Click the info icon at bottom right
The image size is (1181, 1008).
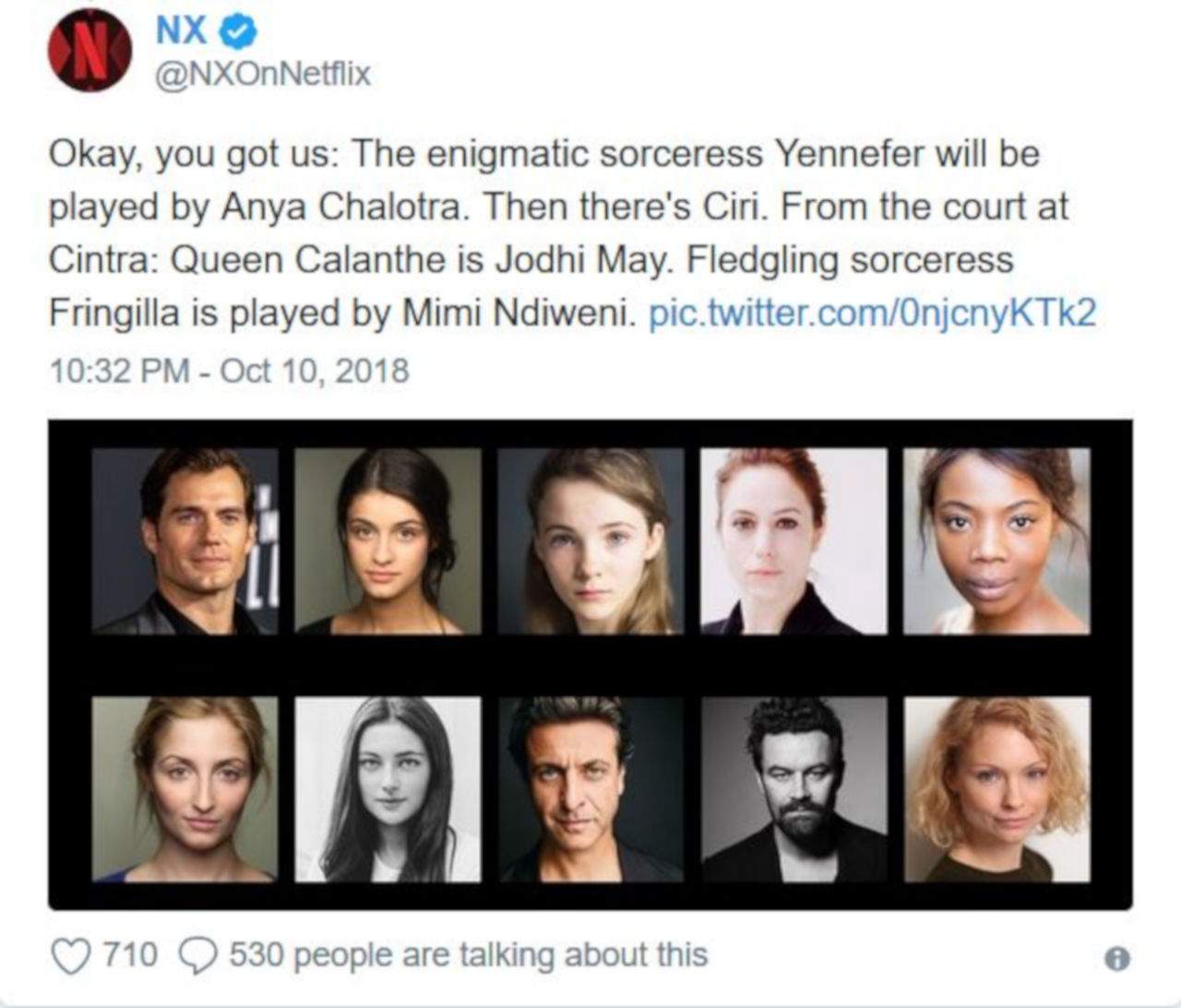[x=1116, y=960]
